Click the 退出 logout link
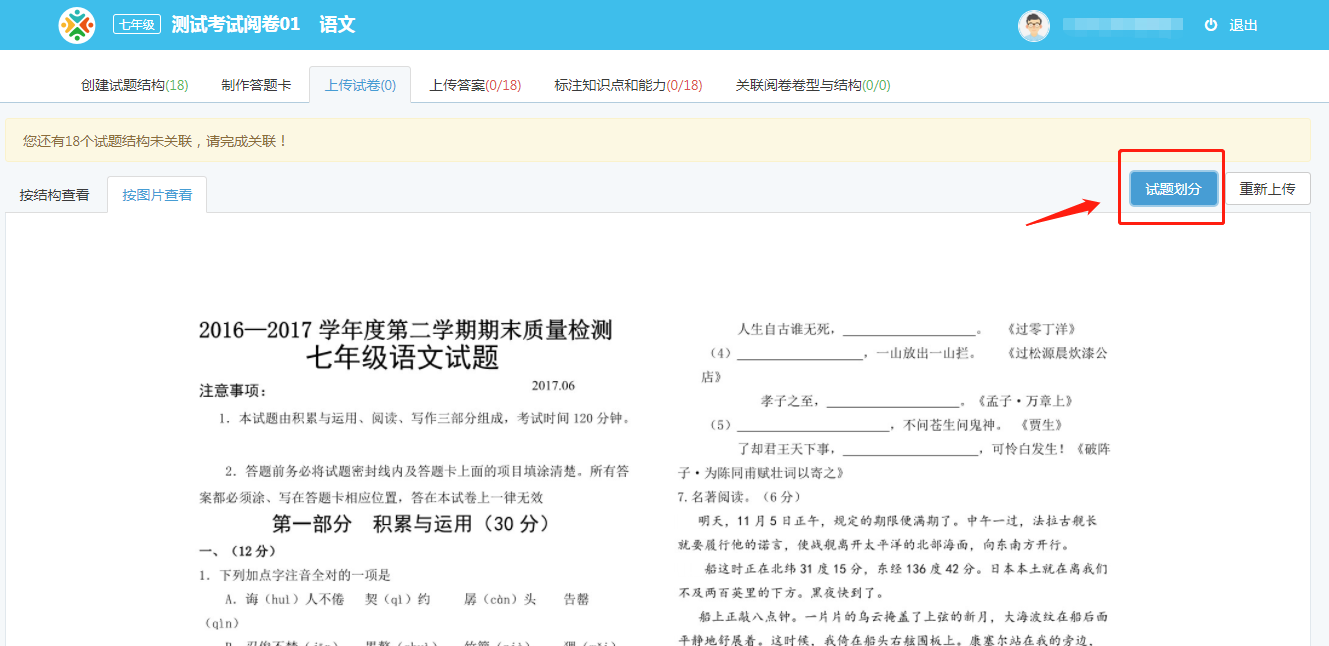 click(x=1243, y=25)
